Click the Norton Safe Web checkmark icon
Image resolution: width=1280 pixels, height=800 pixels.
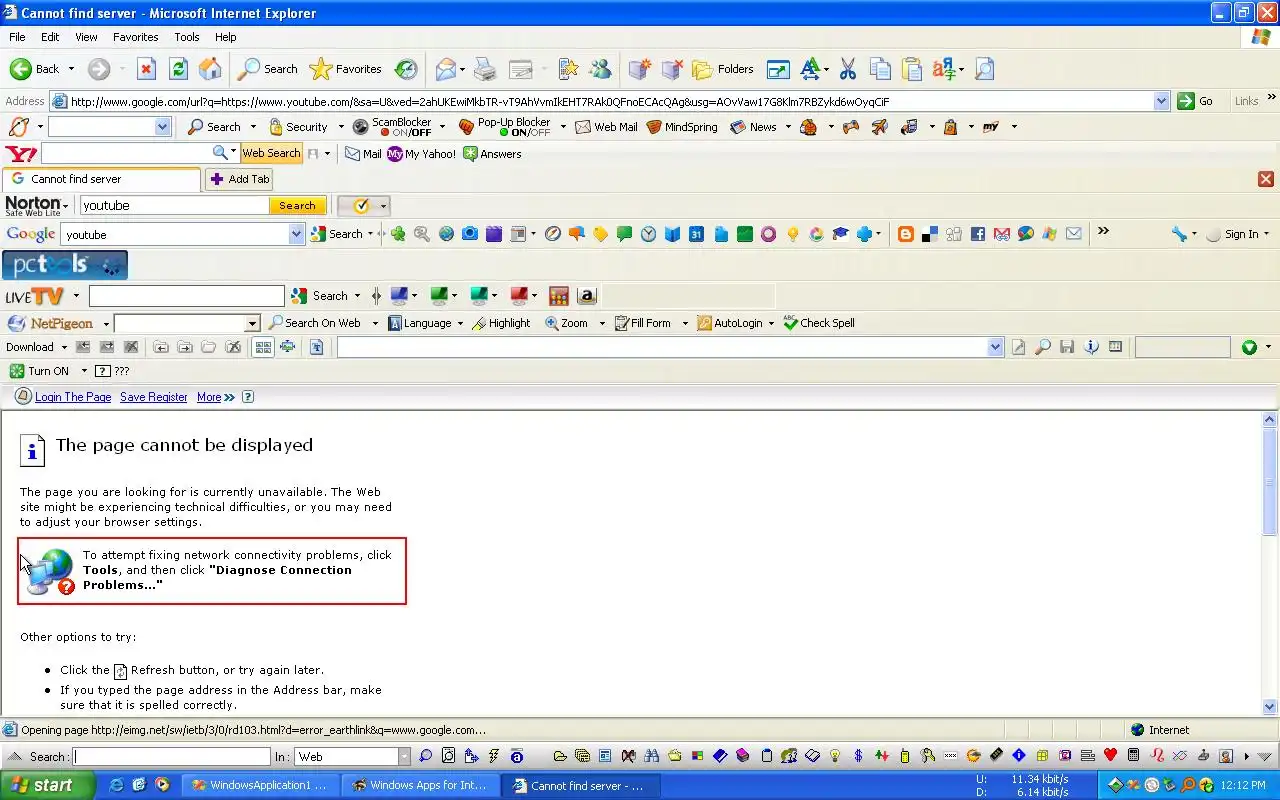click(x=361, y=205)
